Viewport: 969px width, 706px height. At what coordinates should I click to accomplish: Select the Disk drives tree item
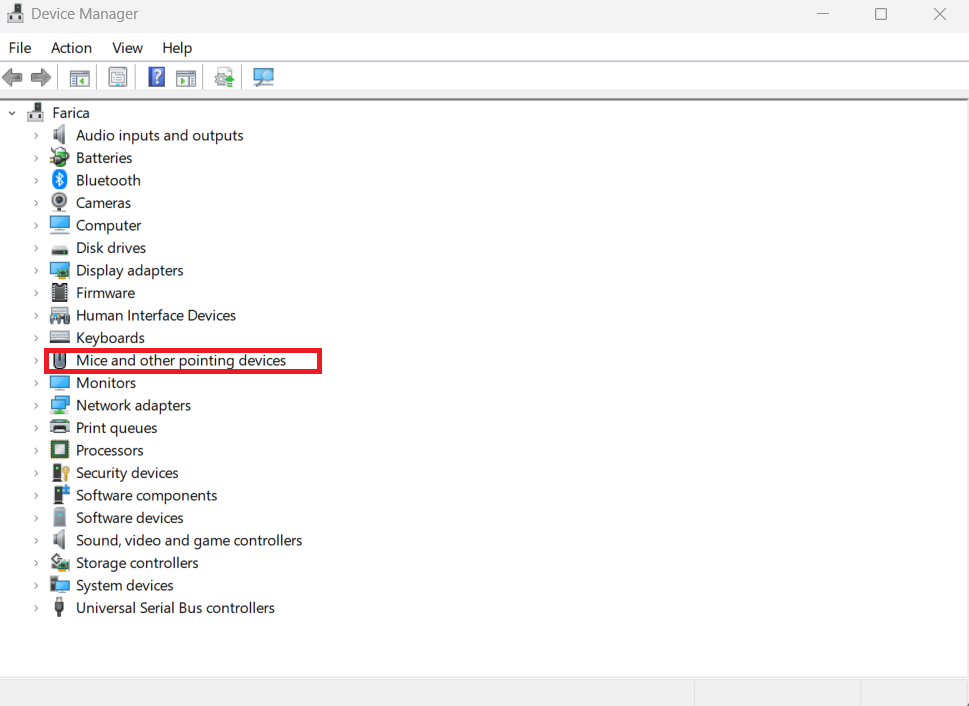point(110,248)
